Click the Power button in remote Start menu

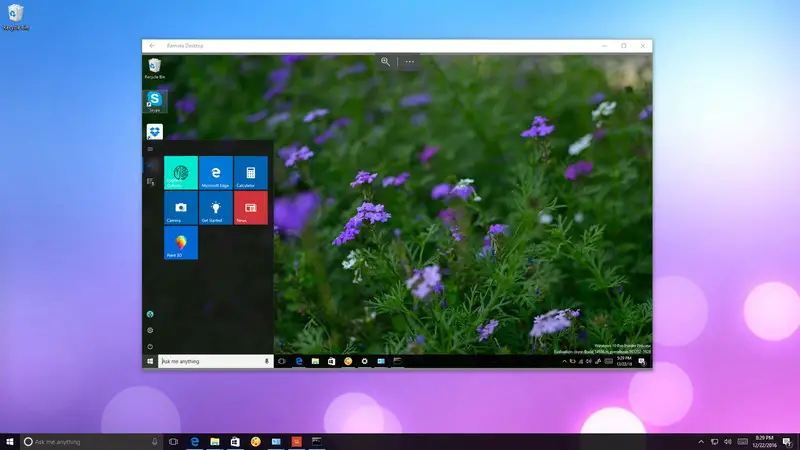(x=150, y=346)
